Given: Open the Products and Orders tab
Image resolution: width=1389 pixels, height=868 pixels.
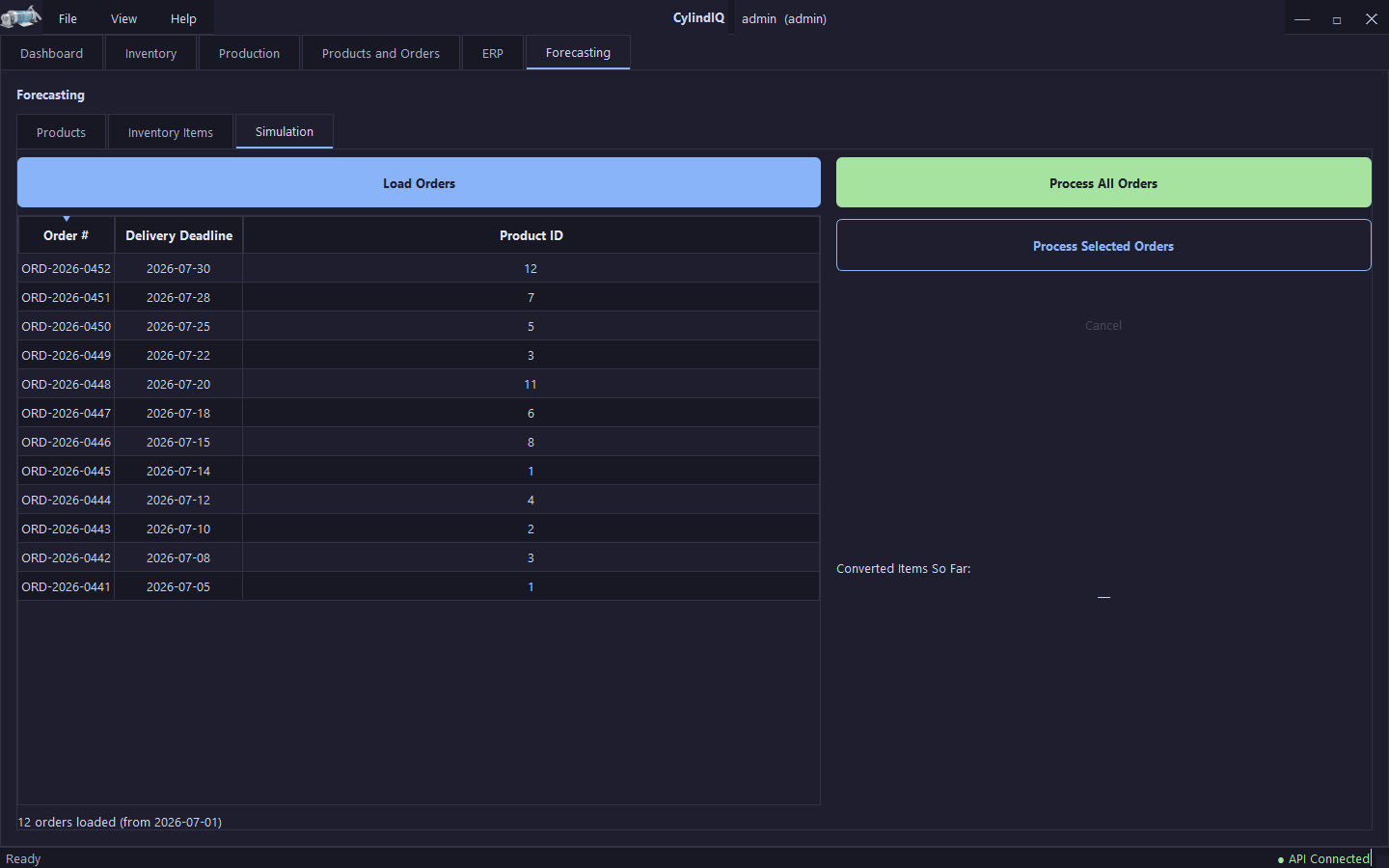Looking at the screenshot, I should [381, 53].
